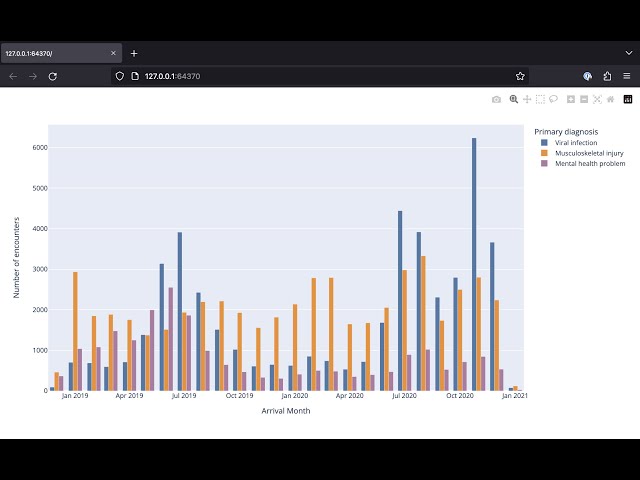The image size is (640, 480).
Task: Select the Pan tool in modebar
Action: coord(527,99)
